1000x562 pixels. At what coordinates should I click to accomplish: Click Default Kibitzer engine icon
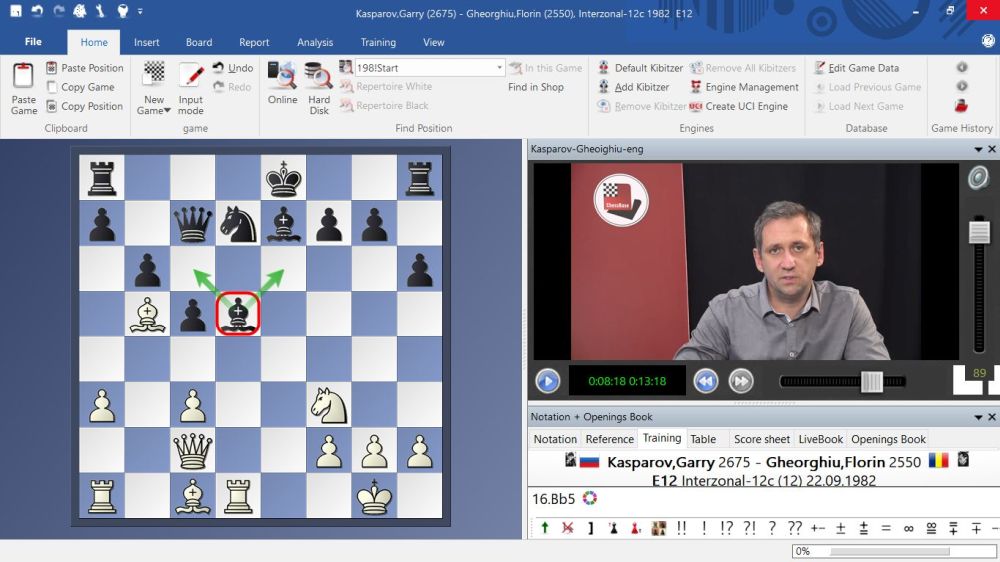[604, 68]
